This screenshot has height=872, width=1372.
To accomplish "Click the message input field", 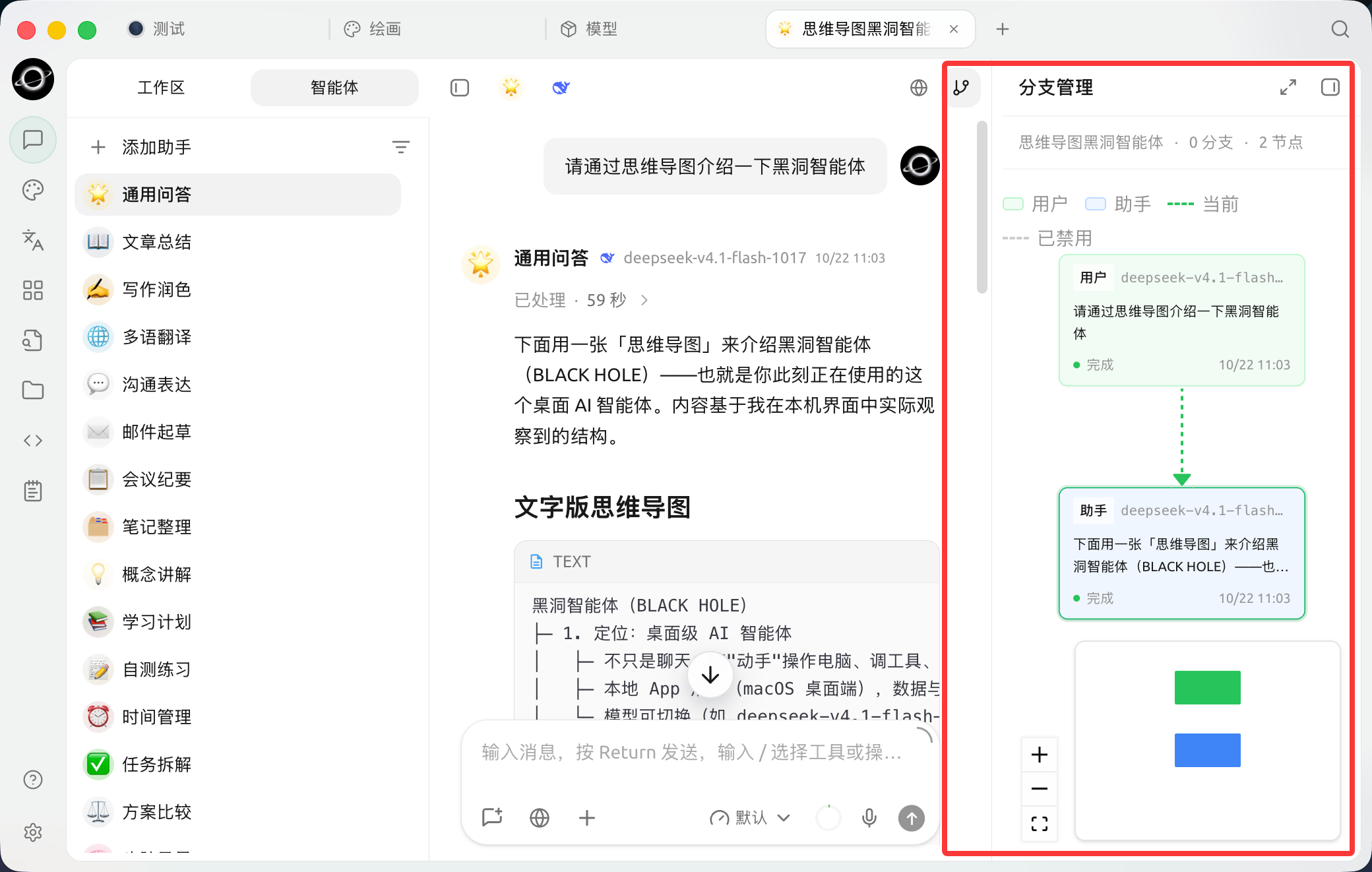I will (x=693, y=753).
